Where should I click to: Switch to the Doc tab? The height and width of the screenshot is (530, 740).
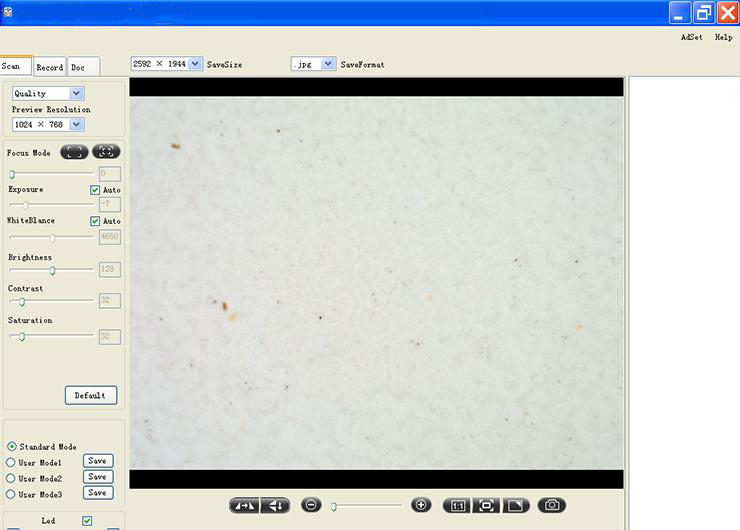[x=83, y=67]
